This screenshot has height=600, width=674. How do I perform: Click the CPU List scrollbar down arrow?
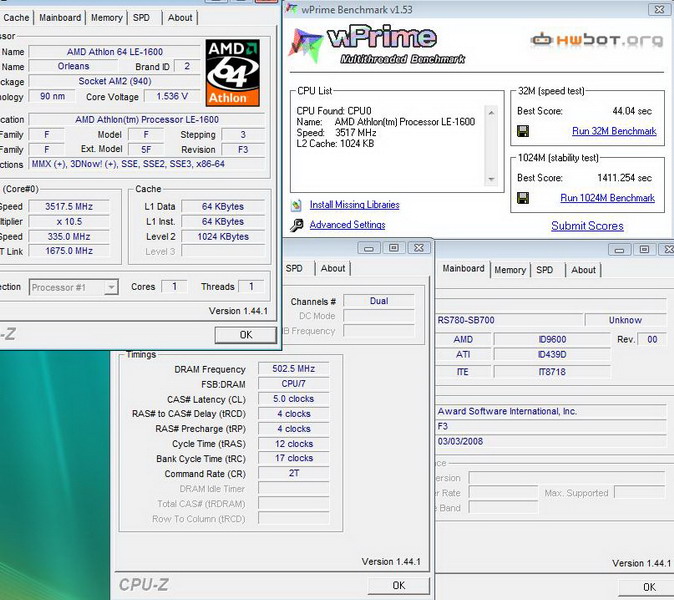491,179
